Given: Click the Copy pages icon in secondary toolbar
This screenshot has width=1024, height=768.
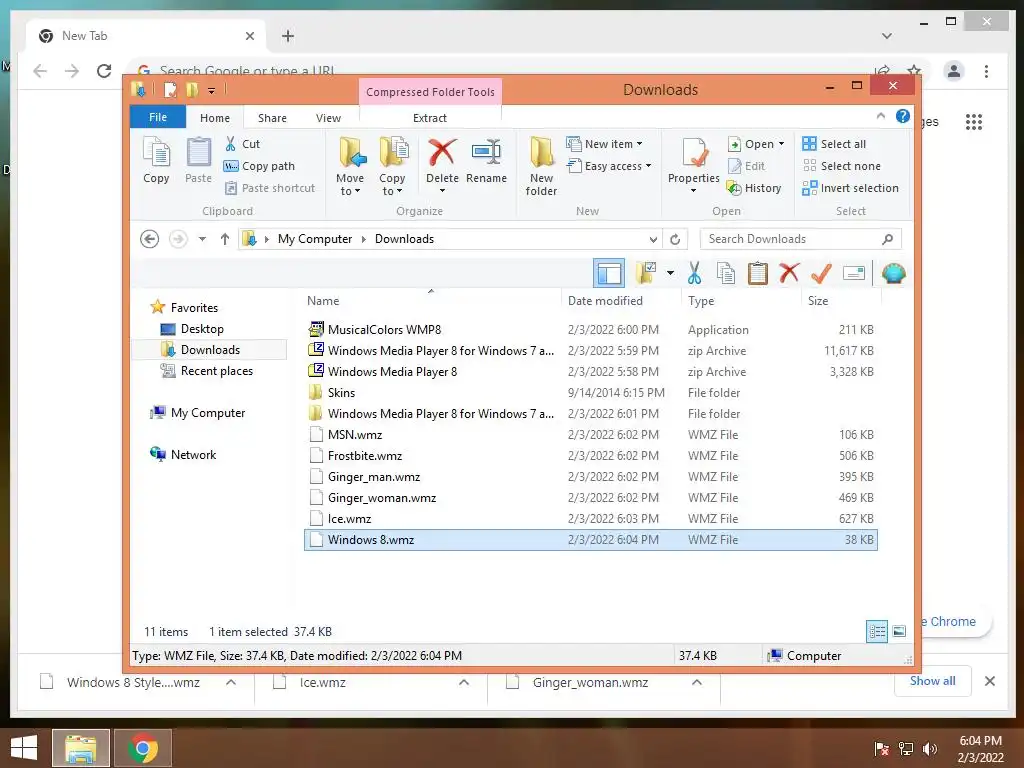Looking at the screenshot, I should point(726,274).
